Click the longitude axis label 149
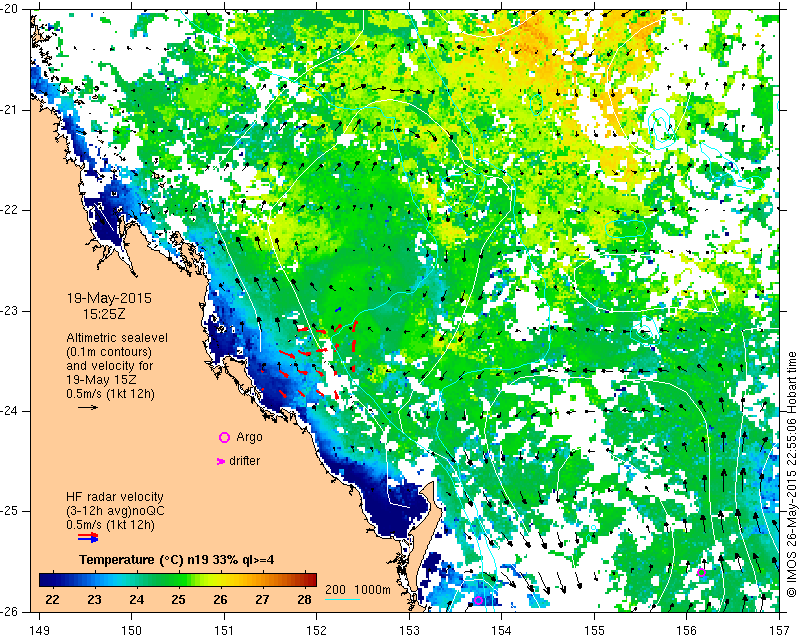Screen dimensions: 800x640 [40, 631]
